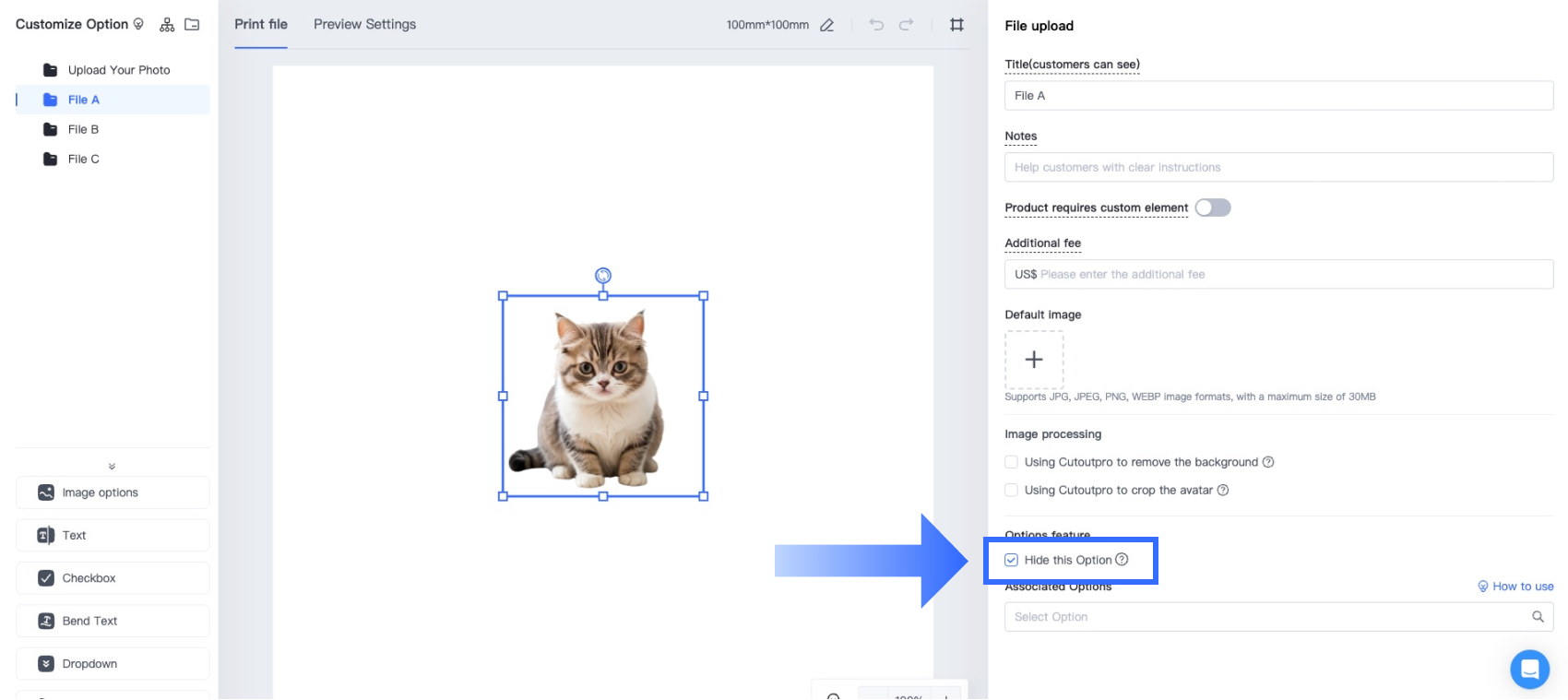Toggle Product requires custom element switch
1568x700 pixels.
1213,208
